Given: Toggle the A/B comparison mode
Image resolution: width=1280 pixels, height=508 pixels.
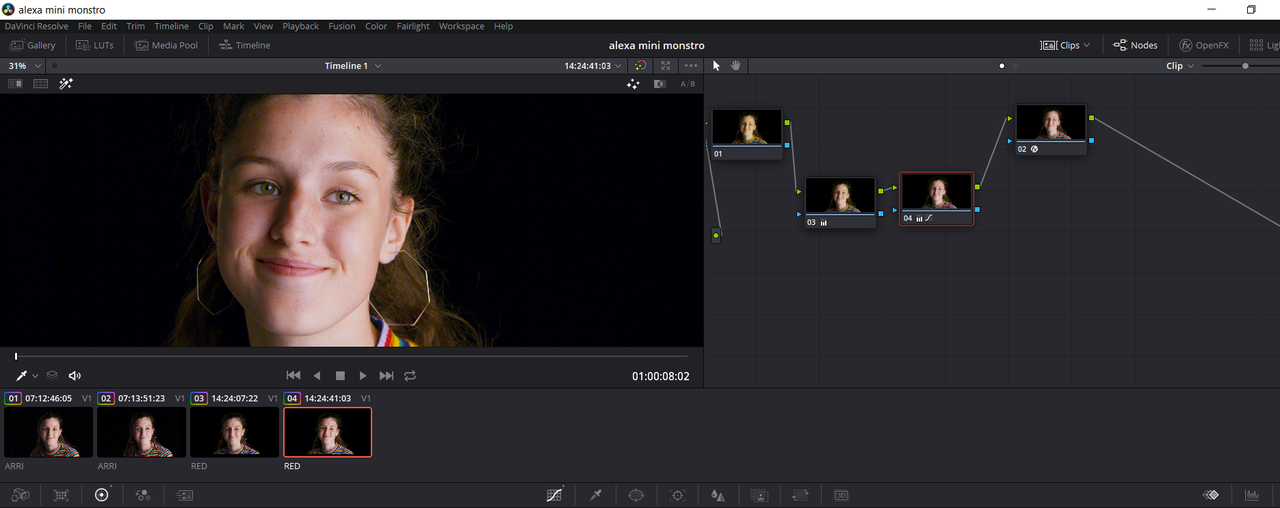Looking at the screenshot, I should pyautogui.click(x=688, y=84).
